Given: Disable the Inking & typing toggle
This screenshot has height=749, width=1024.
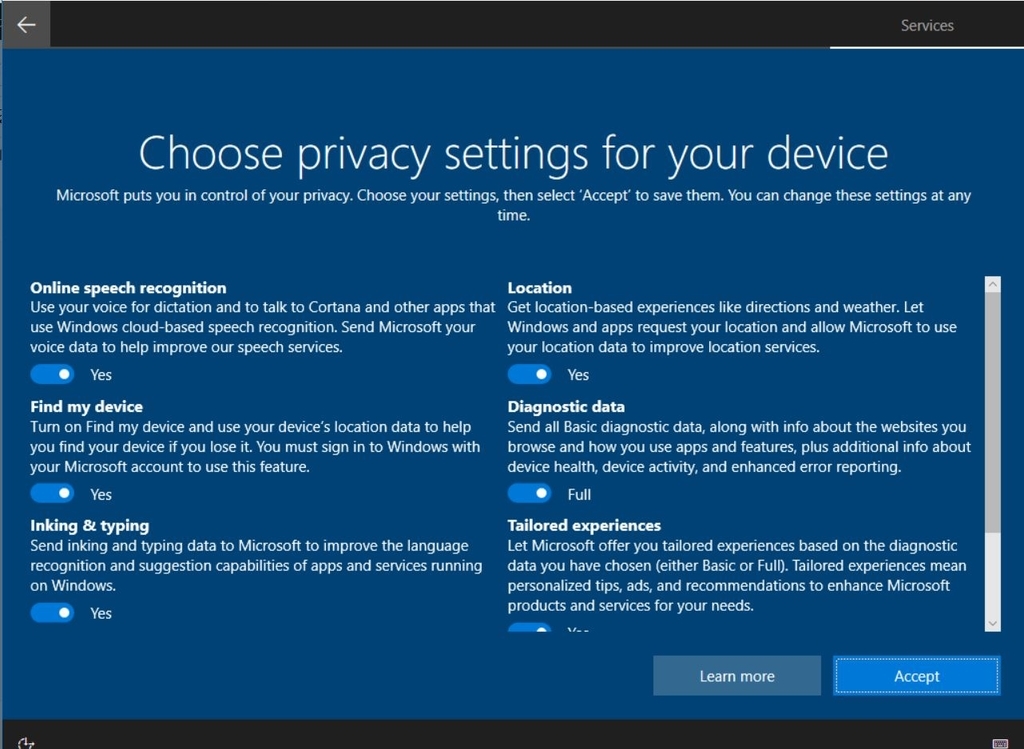Looking at the screenshot, I should click(52, 613).
